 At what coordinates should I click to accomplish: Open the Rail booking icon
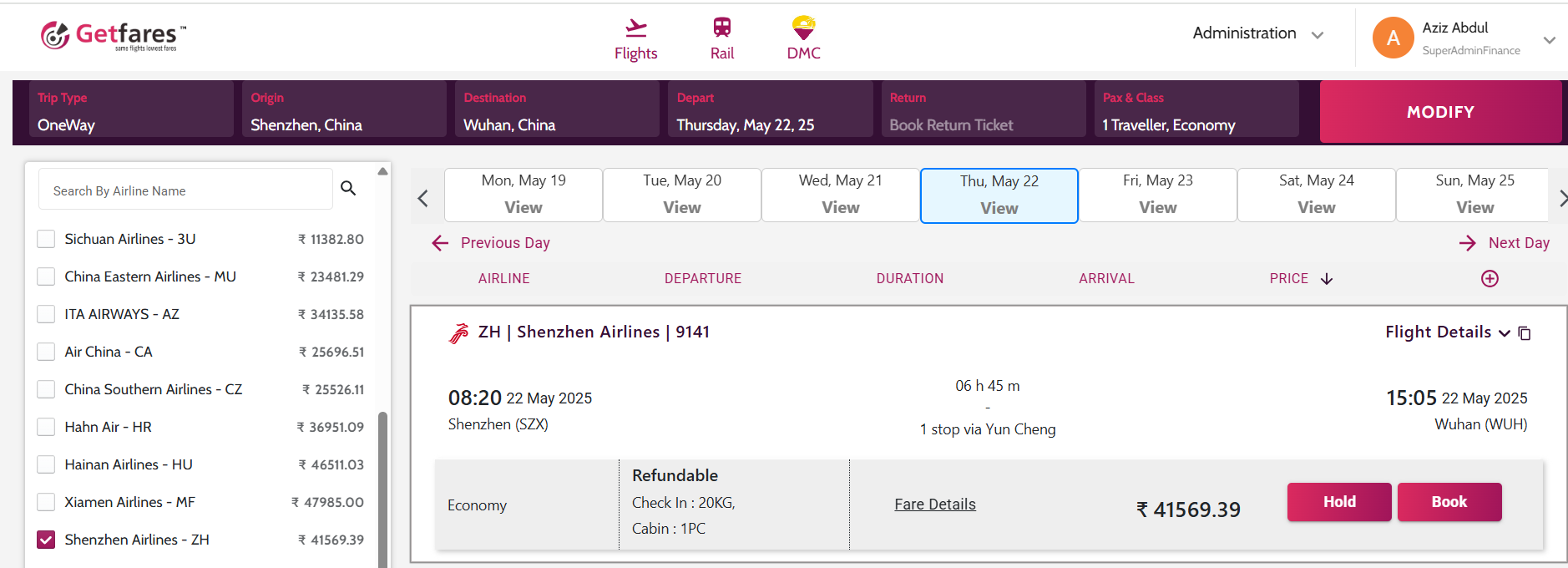(721, 29)
